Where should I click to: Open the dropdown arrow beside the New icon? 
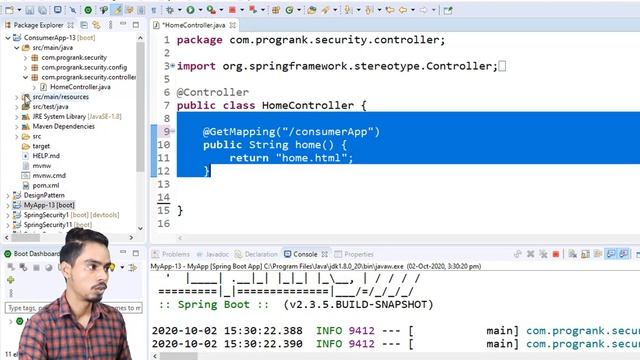click(x=19, y=10)
